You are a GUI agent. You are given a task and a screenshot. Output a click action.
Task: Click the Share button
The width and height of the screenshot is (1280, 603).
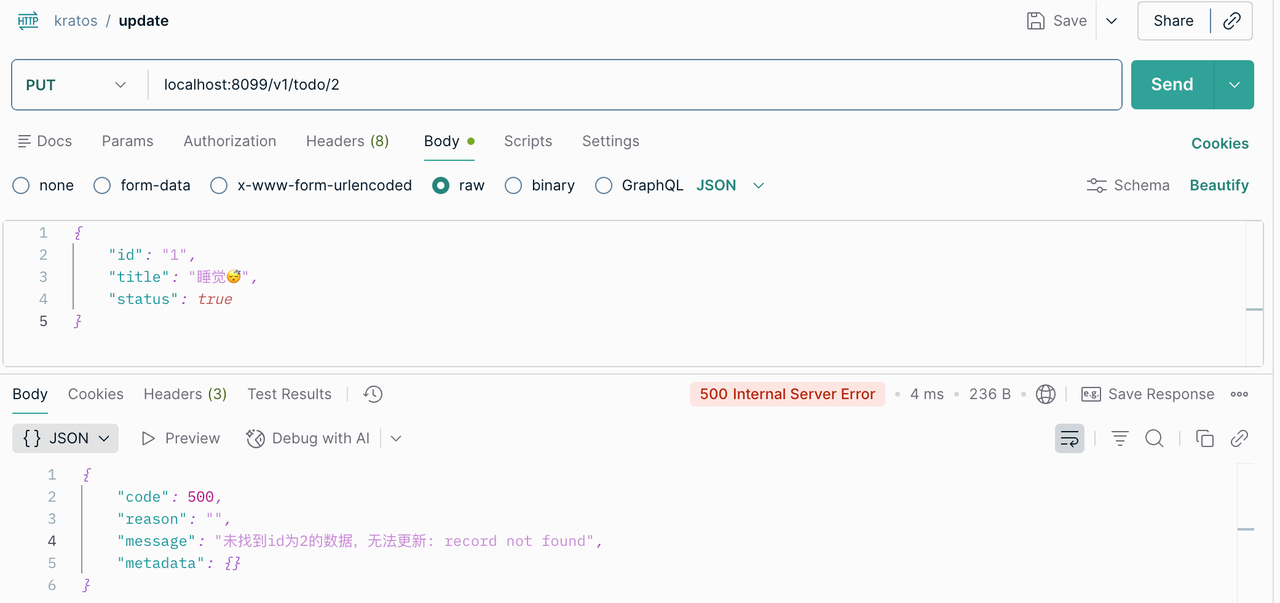1174,20
